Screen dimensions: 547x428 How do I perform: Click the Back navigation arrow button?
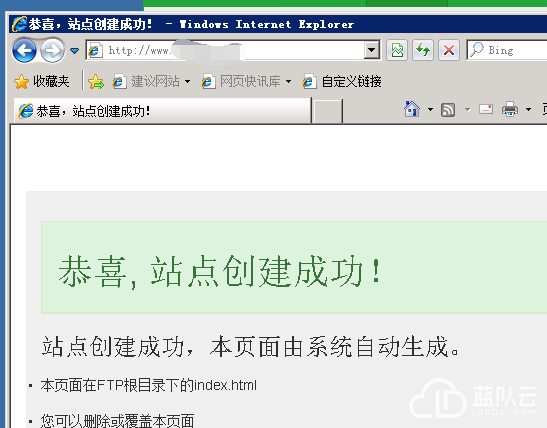(24, 51)
